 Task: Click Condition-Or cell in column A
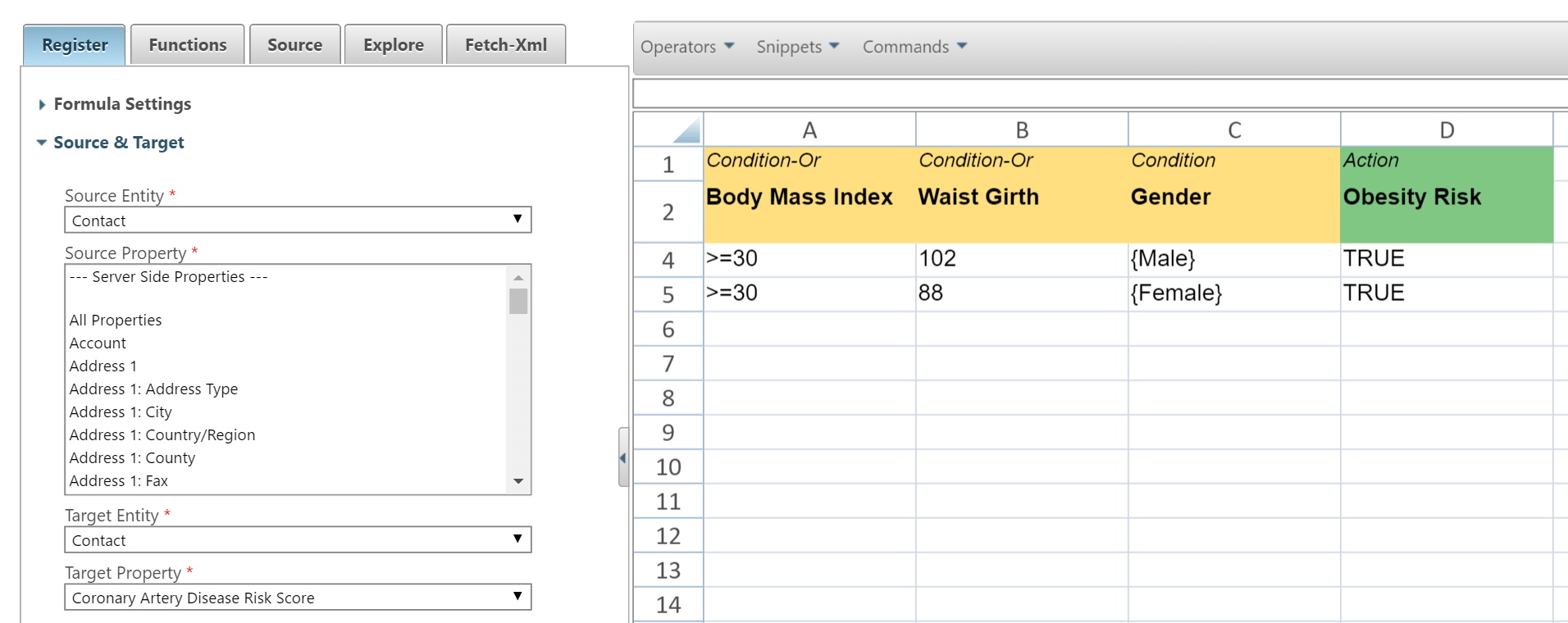(x=809, y=164)
